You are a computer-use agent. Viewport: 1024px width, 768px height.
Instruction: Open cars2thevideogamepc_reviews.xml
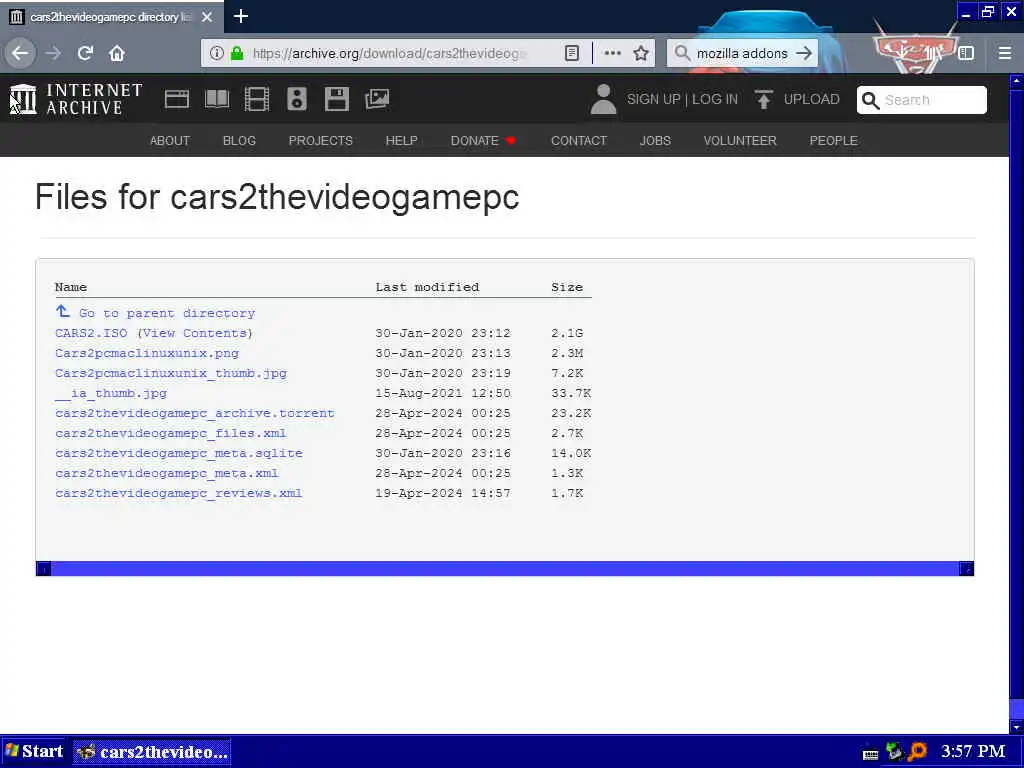(x=179, y=493)
